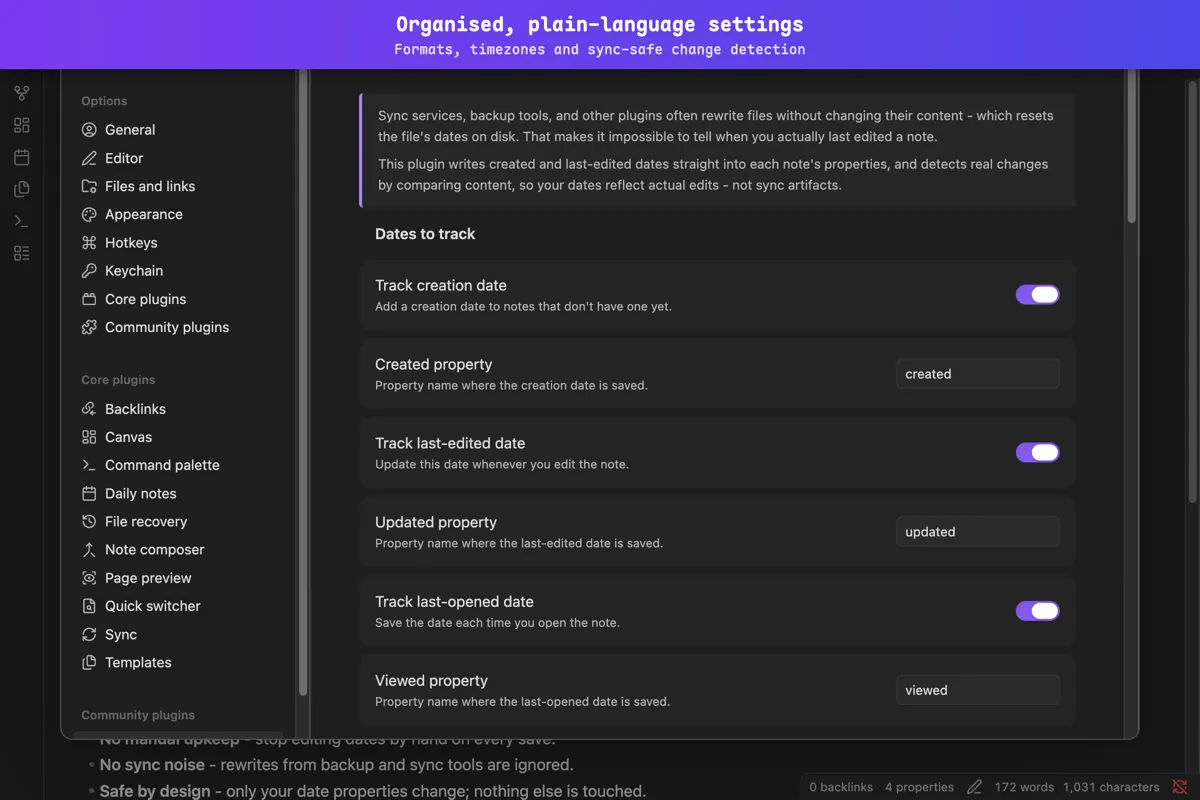Image resolution: width=1200 pixels, height=800 pixels.
Task: Click the red sync-off icon in status bar
Action: [1180, 787]
